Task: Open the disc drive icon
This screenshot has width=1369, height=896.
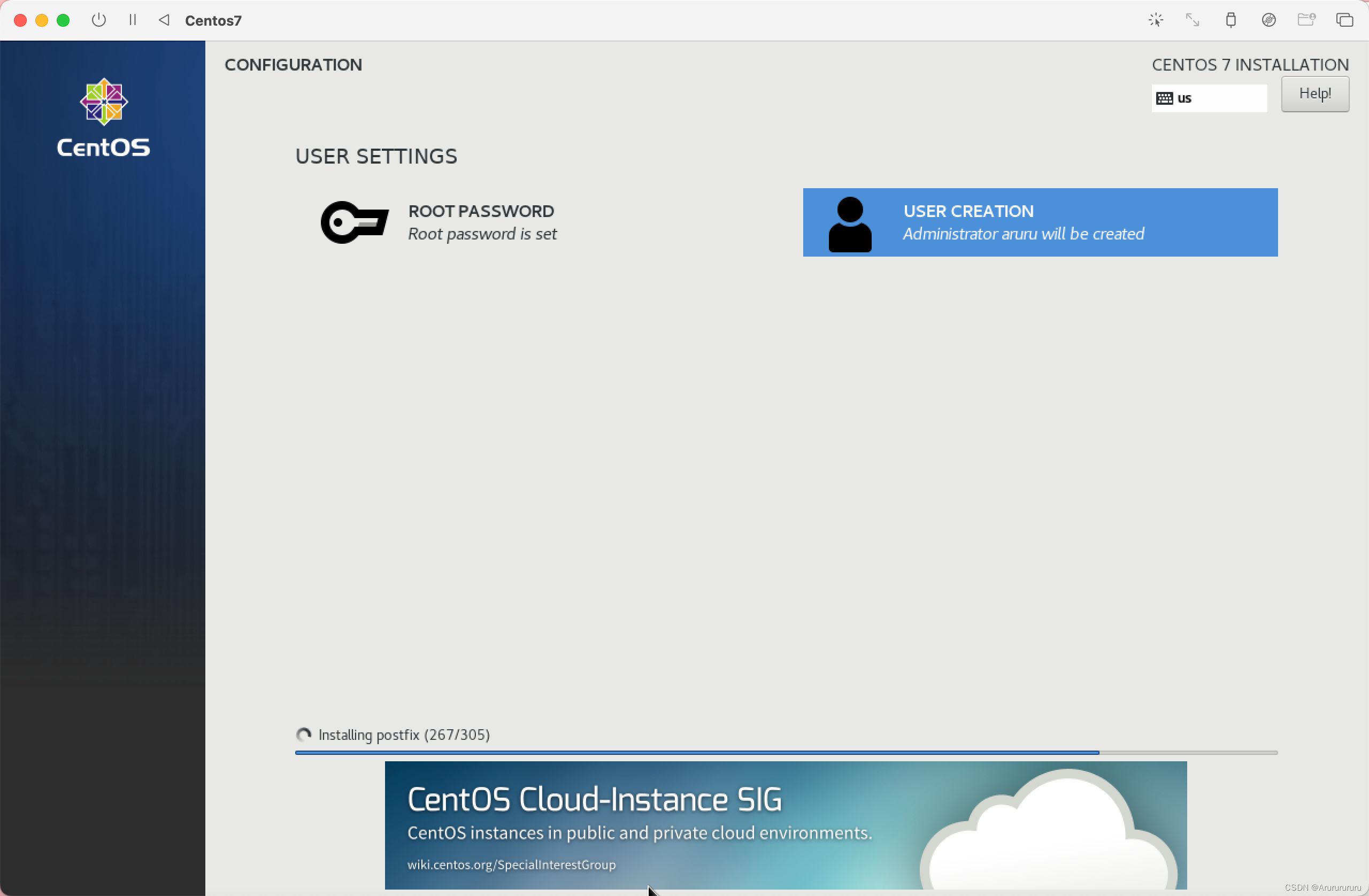Action: [x=1269, y=20]
